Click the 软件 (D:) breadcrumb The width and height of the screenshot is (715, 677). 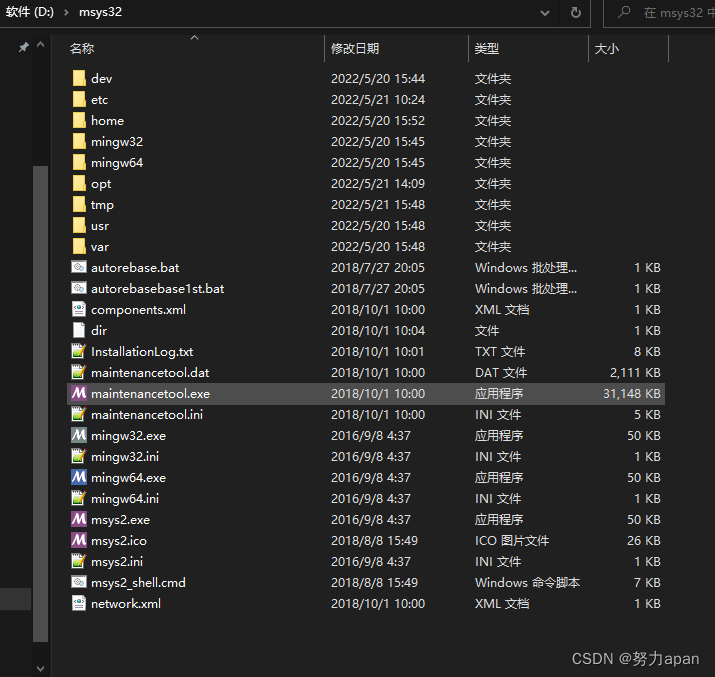click(x=30, y=12)
